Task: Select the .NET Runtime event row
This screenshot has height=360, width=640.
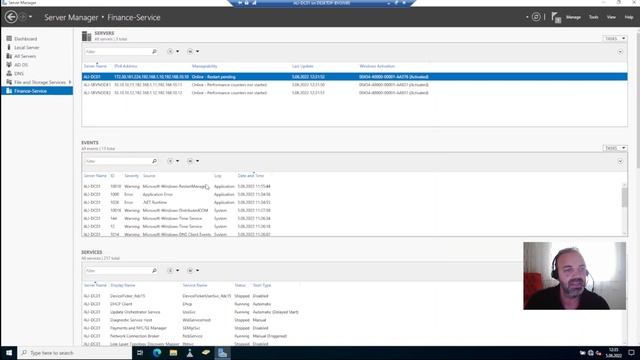Action: [353, 202]
